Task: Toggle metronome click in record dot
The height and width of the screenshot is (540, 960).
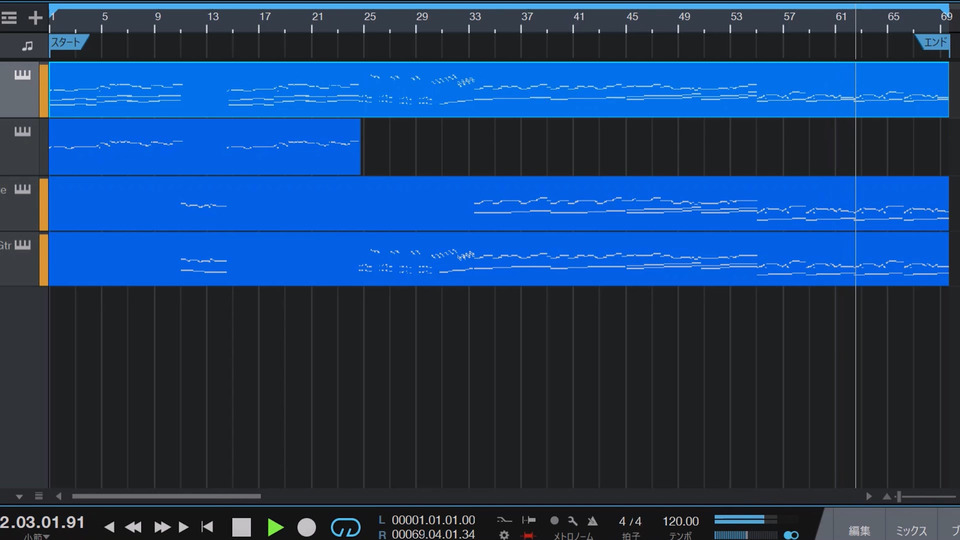Action: click(554, 520)
